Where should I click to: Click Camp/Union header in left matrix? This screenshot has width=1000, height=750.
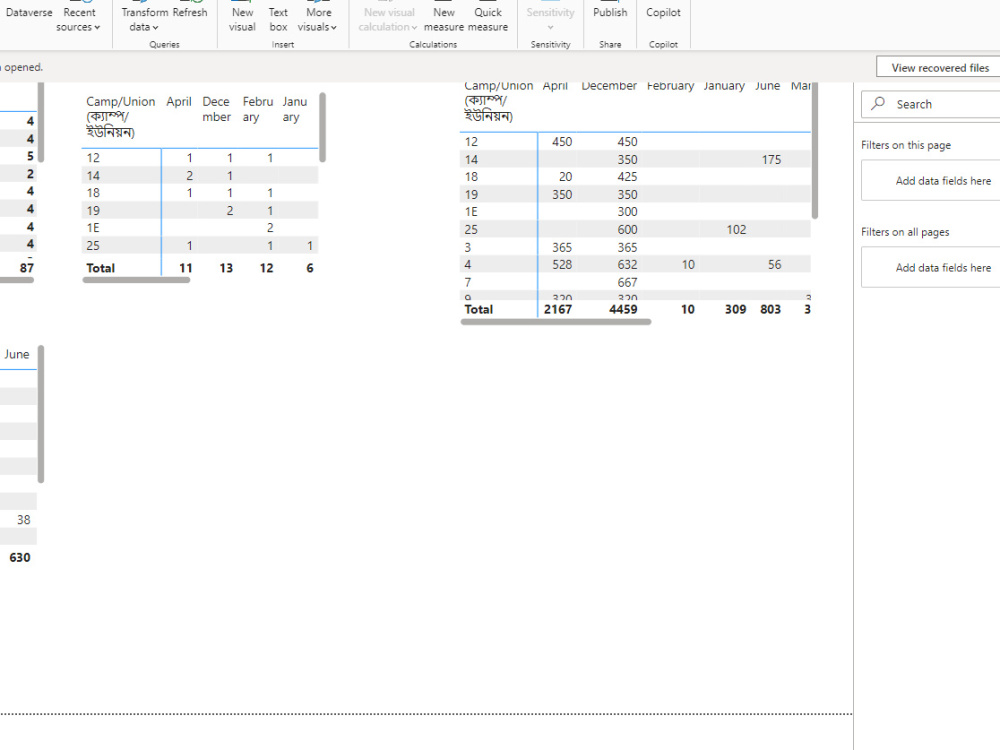(x=120, y=117)
